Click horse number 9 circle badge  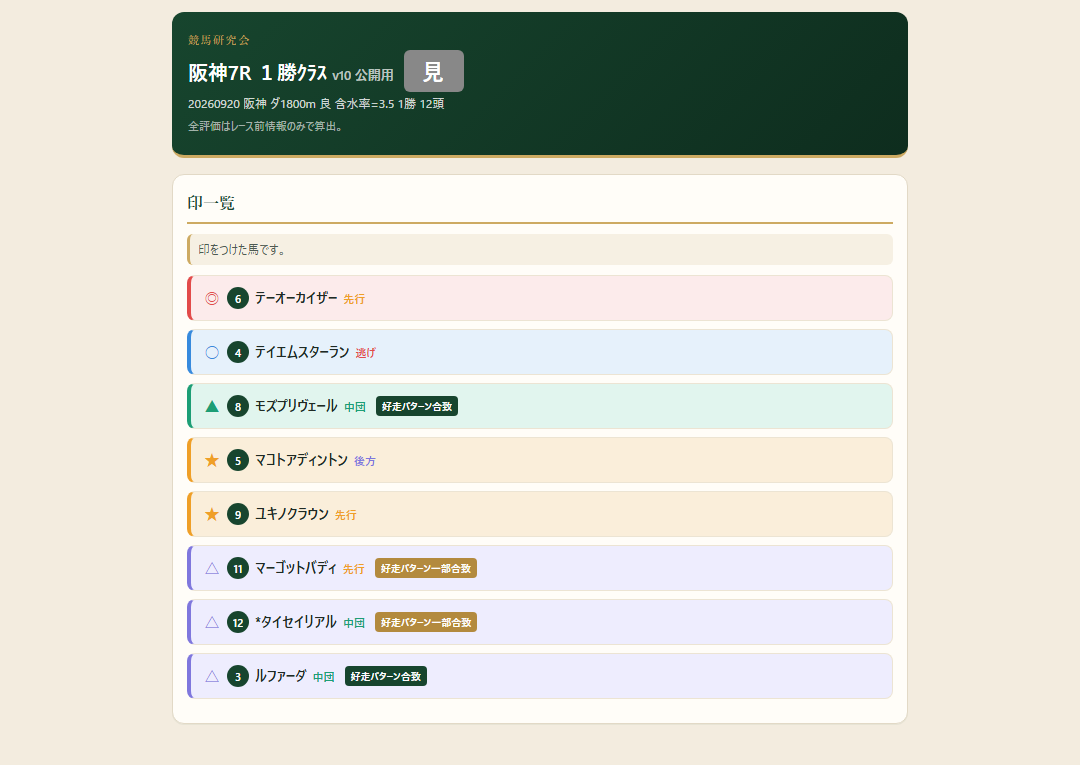pyautogui.click(x=238, y=514)
